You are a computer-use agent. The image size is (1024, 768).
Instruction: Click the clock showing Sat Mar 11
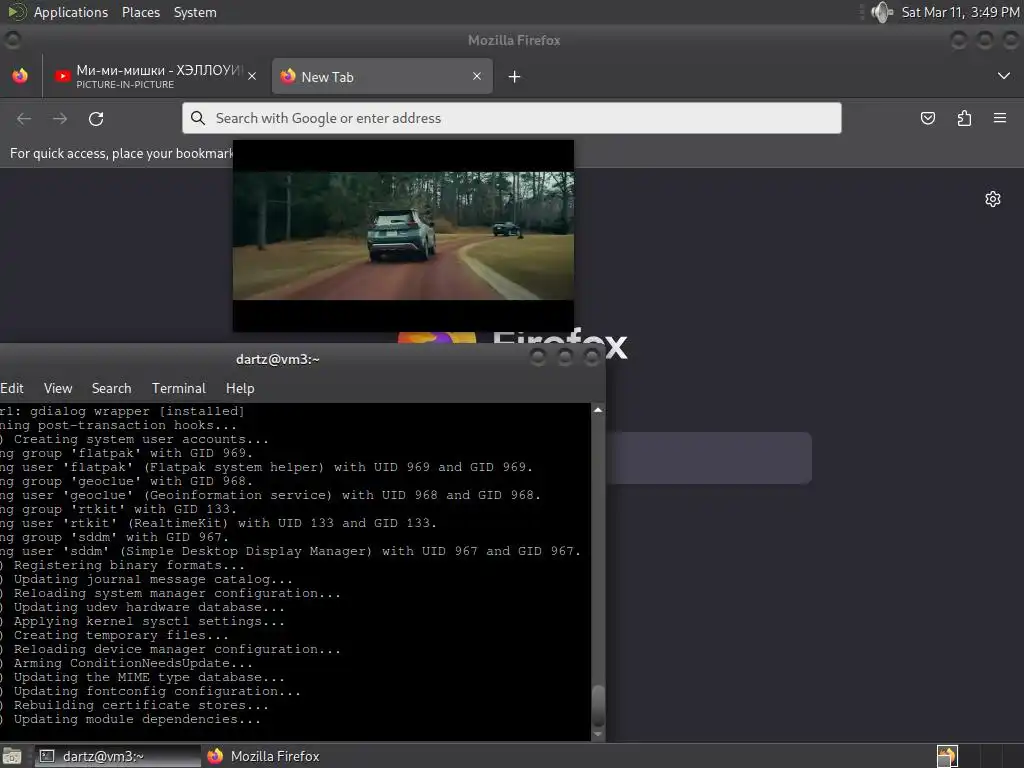click(961, 12)
